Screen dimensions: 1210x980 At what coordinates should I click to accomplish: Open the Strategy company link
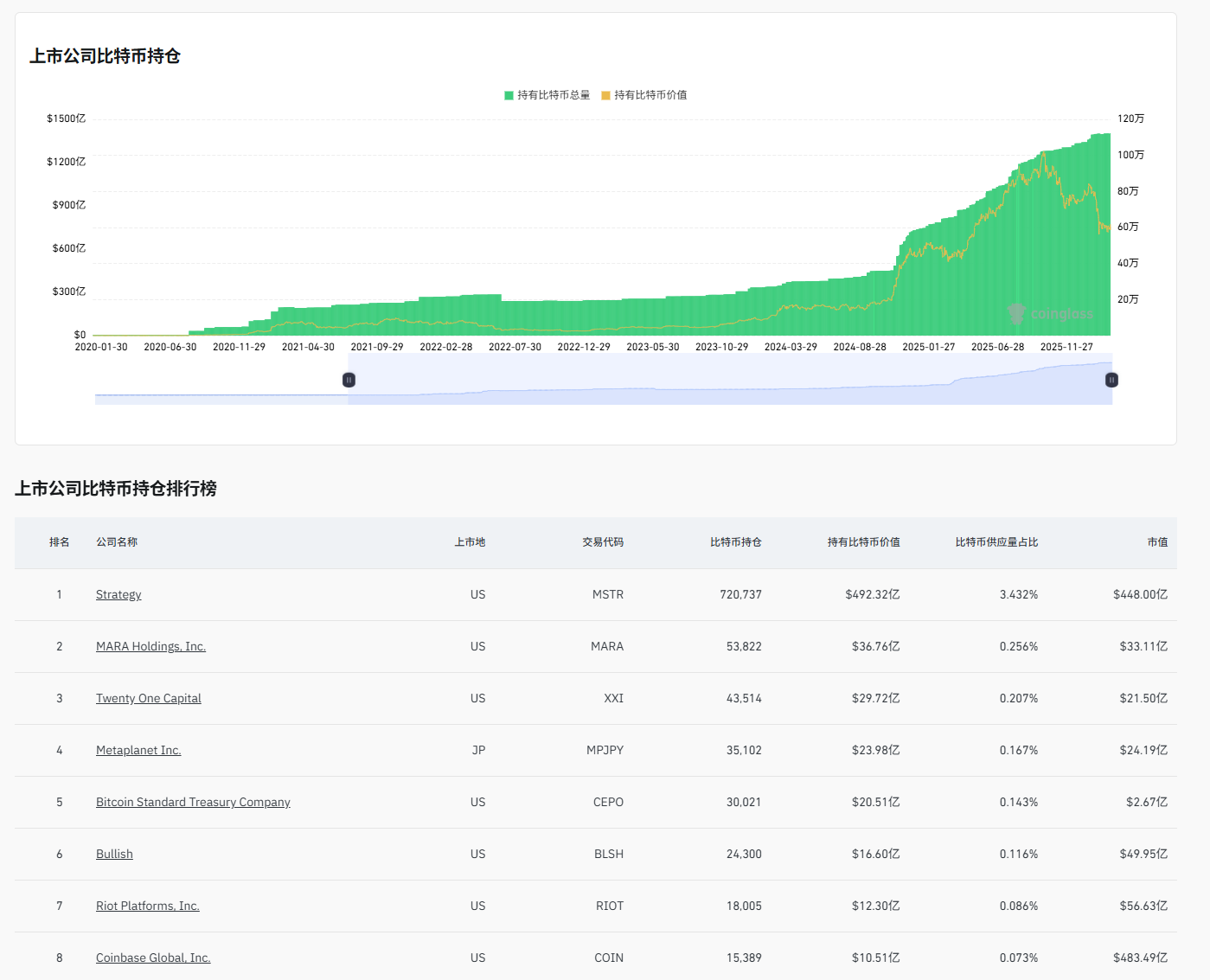(x=118, y=594)
